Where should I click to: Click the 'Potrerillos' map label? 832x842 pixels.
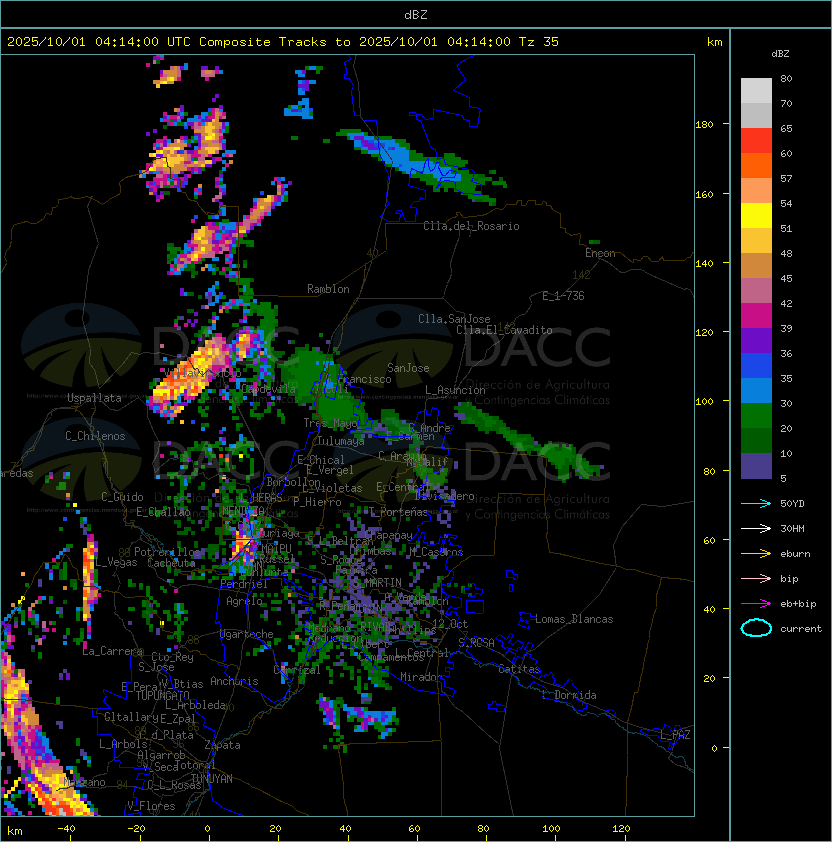167,552
